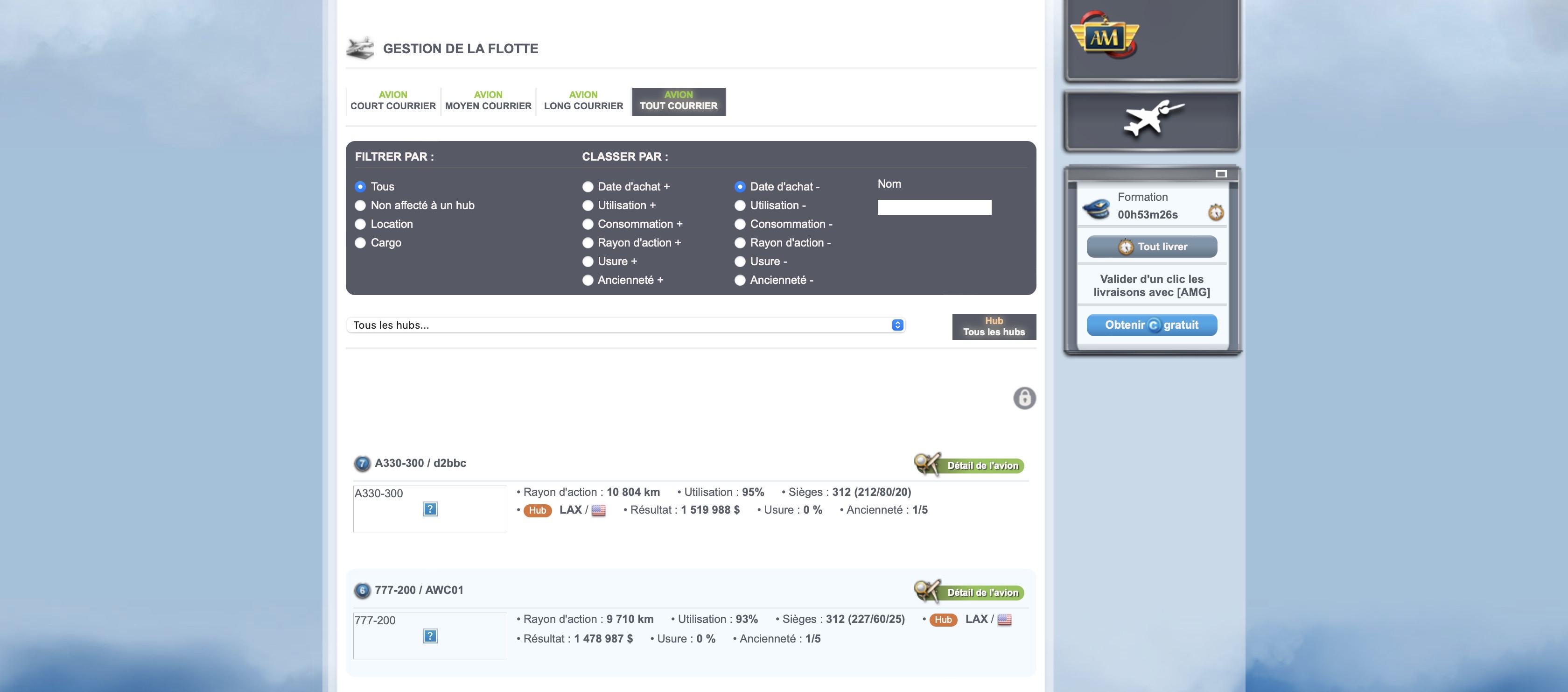This screenshot has height=692, width=1568.
Task: Click question mark image for A330-300
Action: click(430, 509)
